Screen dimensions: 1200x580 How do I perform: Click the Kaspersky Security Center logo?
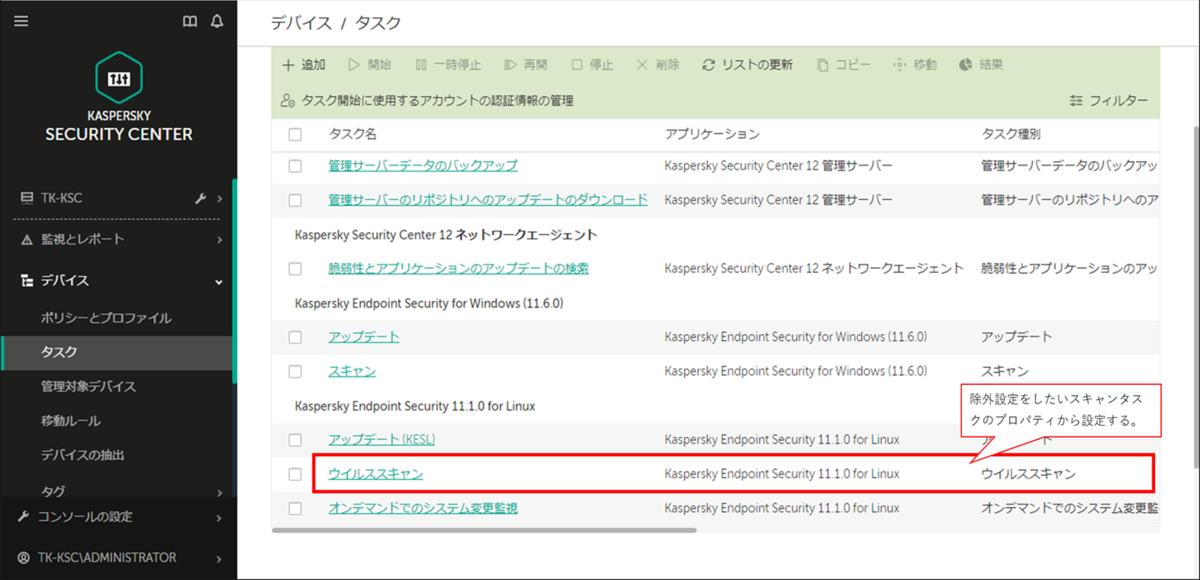[x=119, y=96]
